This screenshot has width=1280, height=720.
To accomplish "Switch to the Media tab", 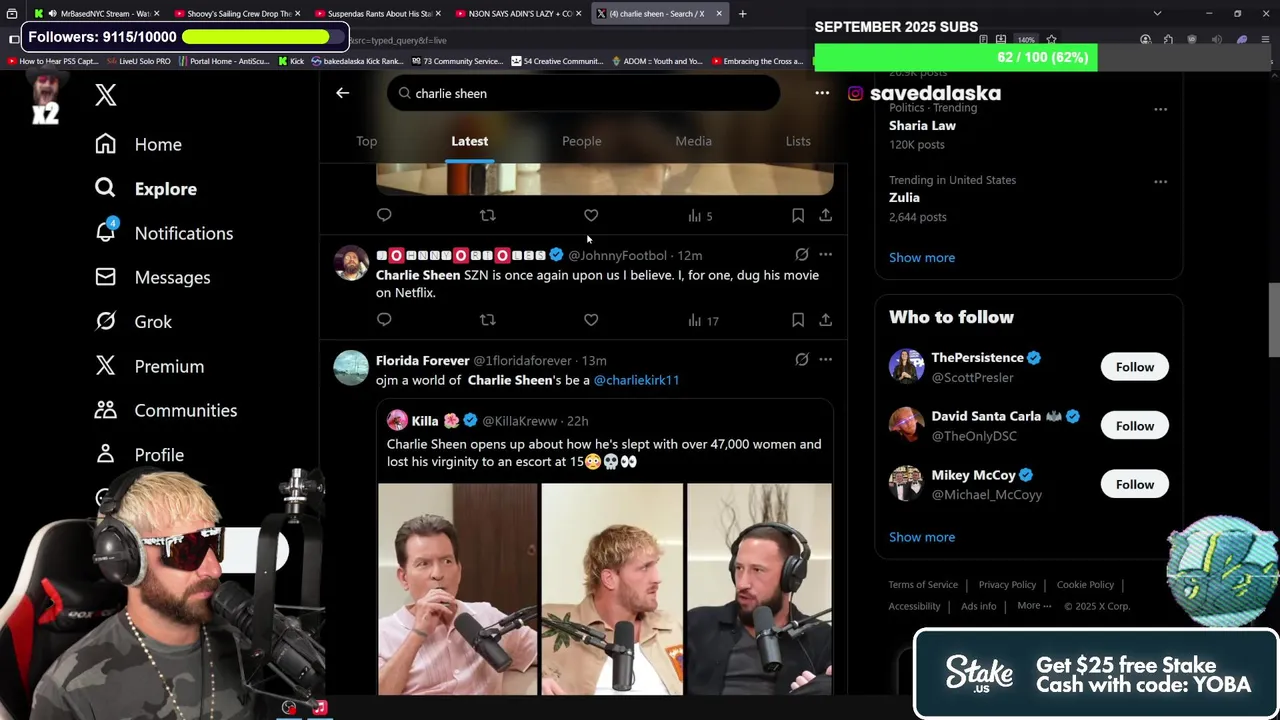I will 693,141.
